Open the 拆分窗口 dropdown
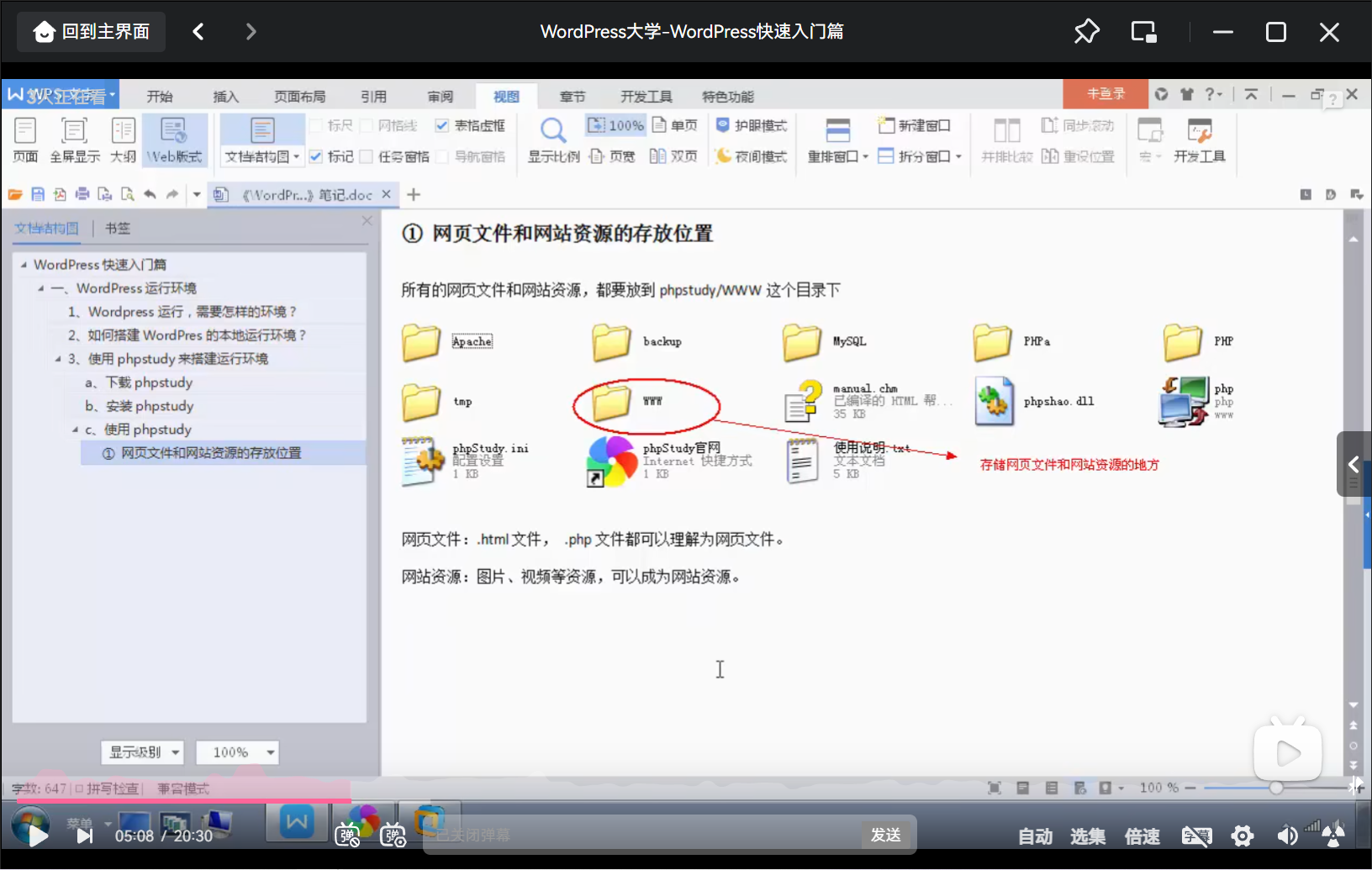Viewport: 1372px width, 870px height. click(920, 156)
